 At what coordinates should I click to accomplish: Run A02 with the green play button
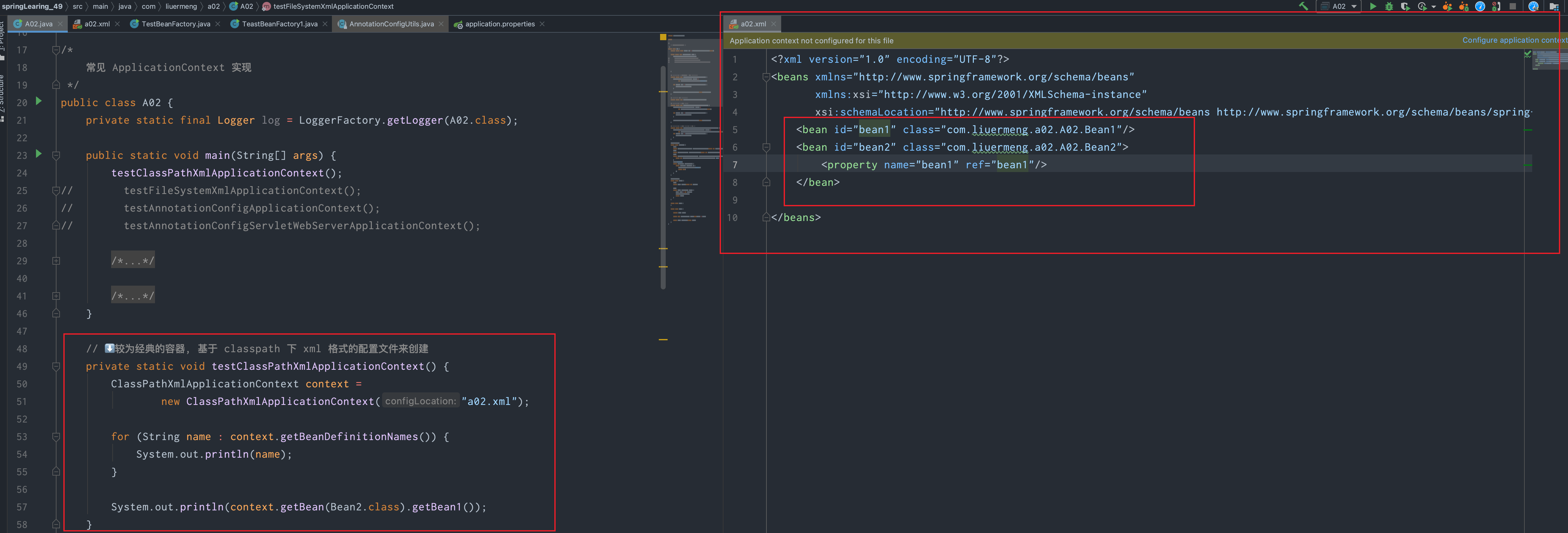click(1373, 6)
